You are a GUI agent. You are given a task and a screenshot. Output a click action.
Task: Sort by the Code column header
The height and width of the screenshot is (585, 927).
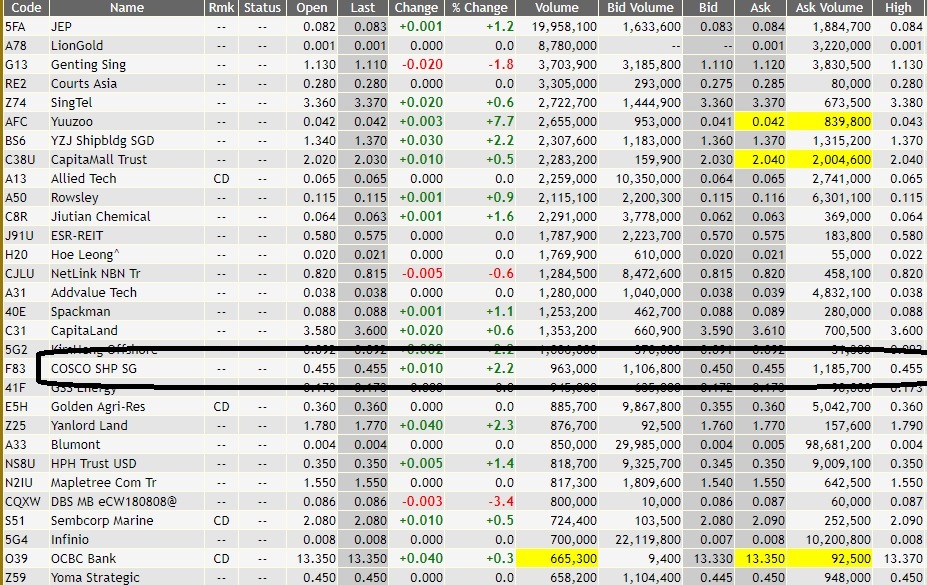coord(25,8)
